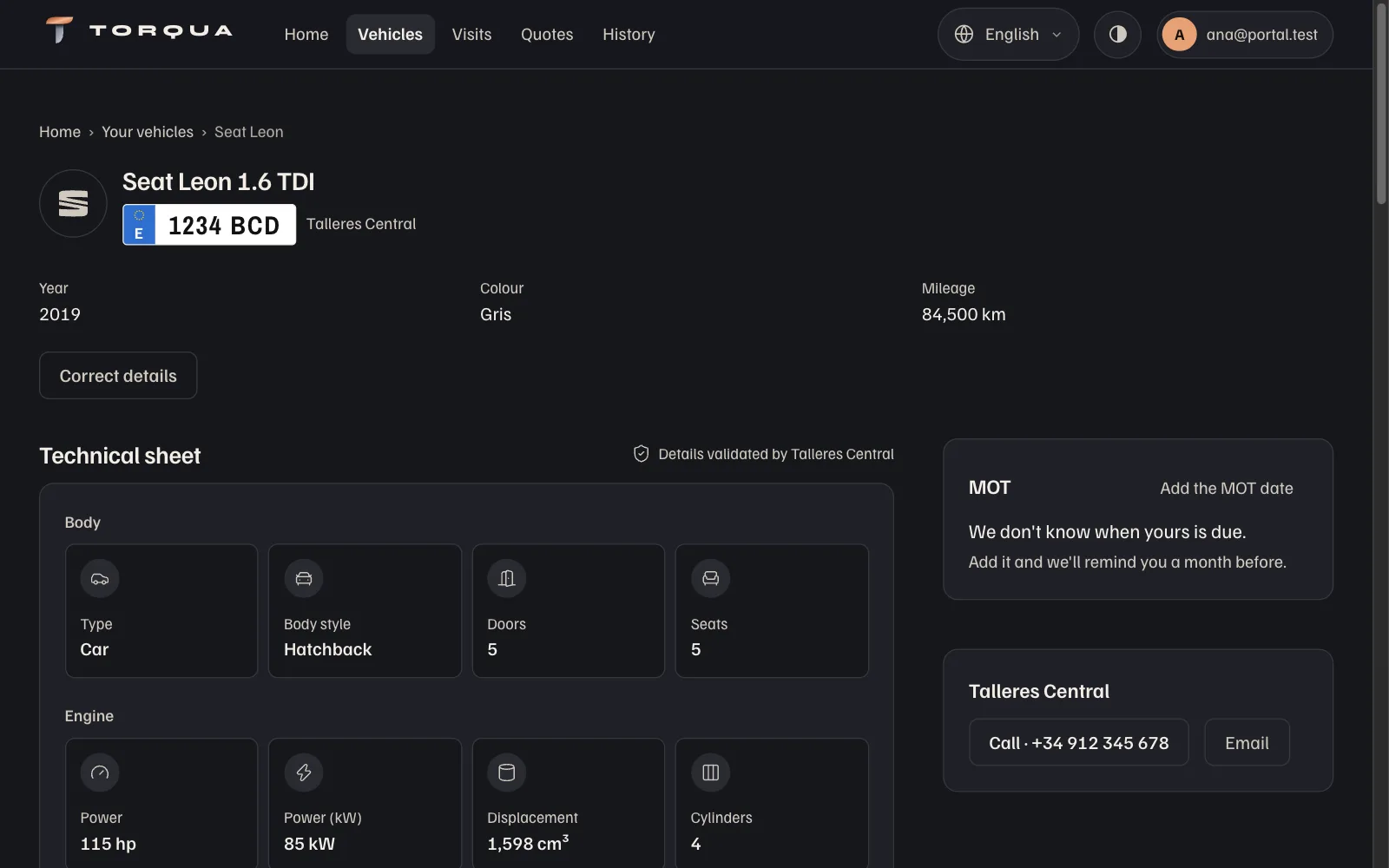Open the ana@portal.test account menu
The height and width of the screenshot is (868, 1389).
click(x=1244, y=35)
